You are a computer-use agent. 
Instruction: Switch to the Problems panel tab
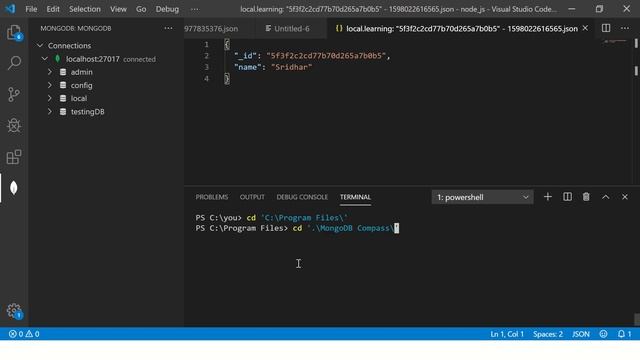tap(211, 197)
